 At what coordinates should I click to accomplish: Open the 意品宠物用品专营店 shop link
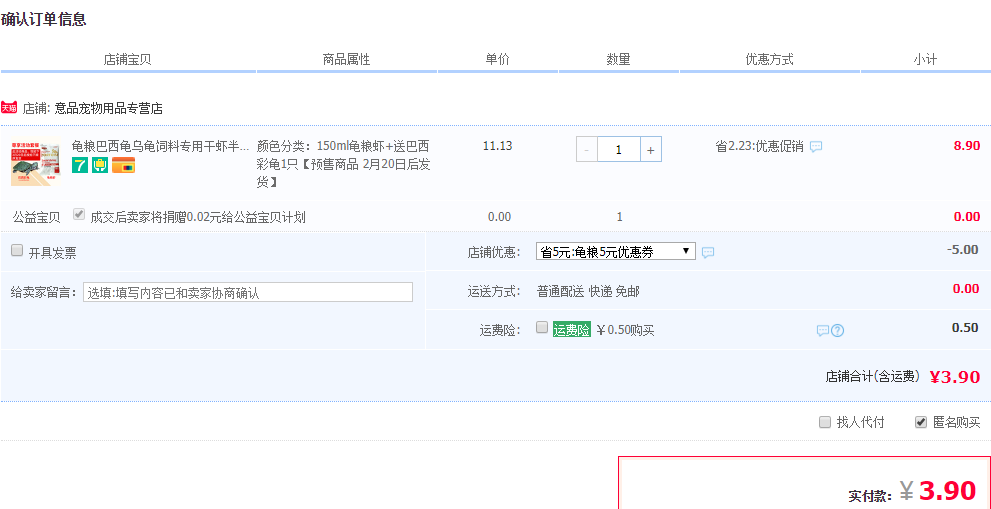(x=109, y=109)
